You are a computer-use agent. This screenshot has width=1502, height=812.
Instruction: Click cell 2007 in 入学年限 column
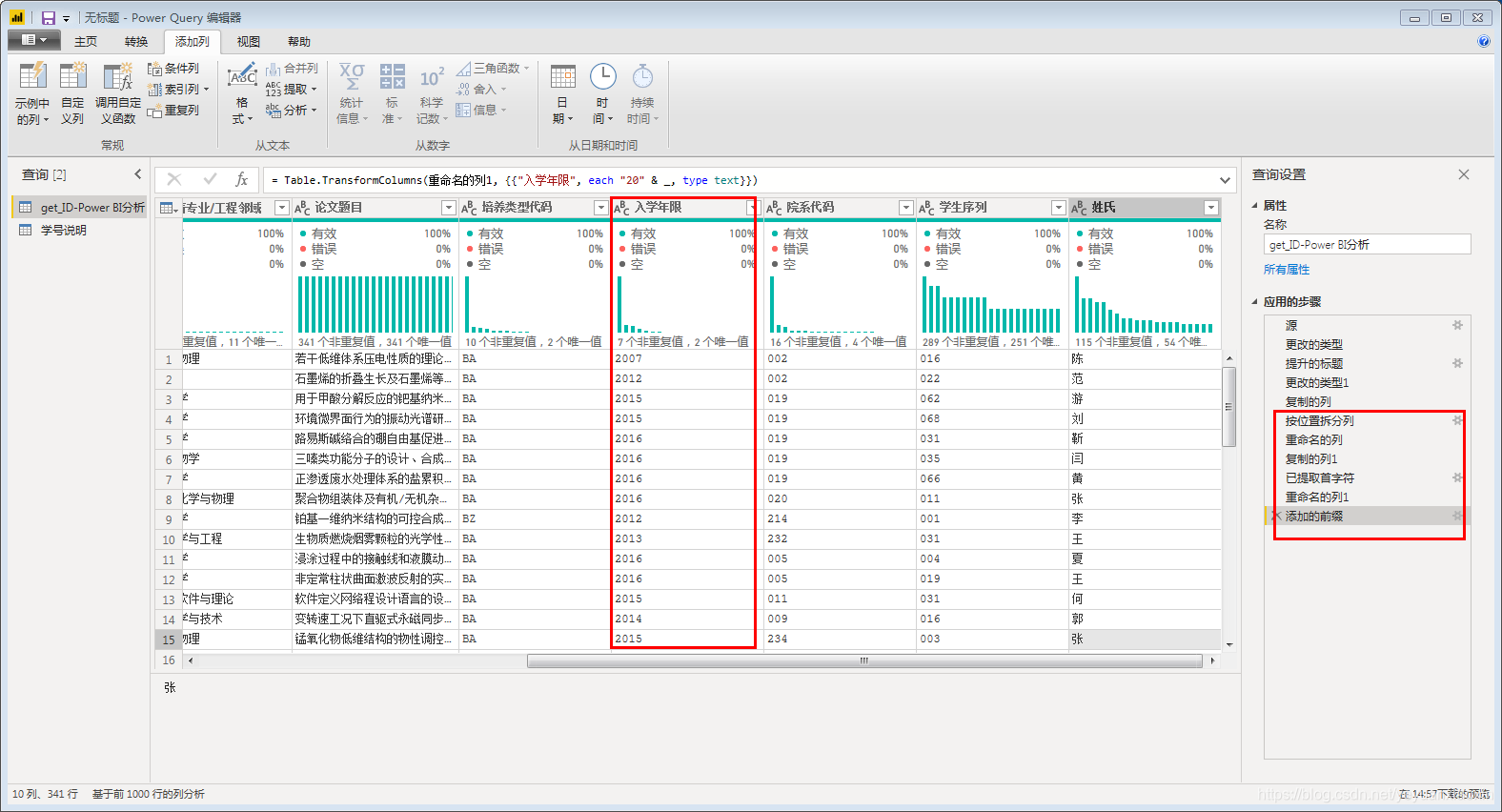coord(687,359)
